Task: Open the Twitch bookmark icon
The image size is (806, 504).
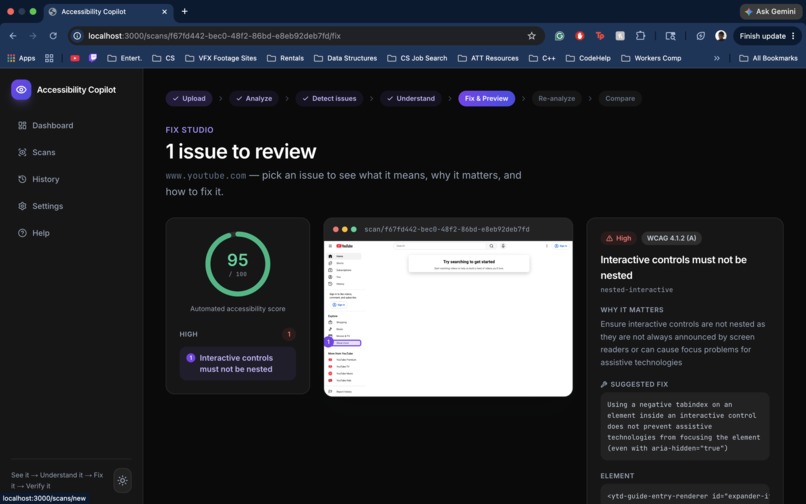Action: (x=93, y=58)
